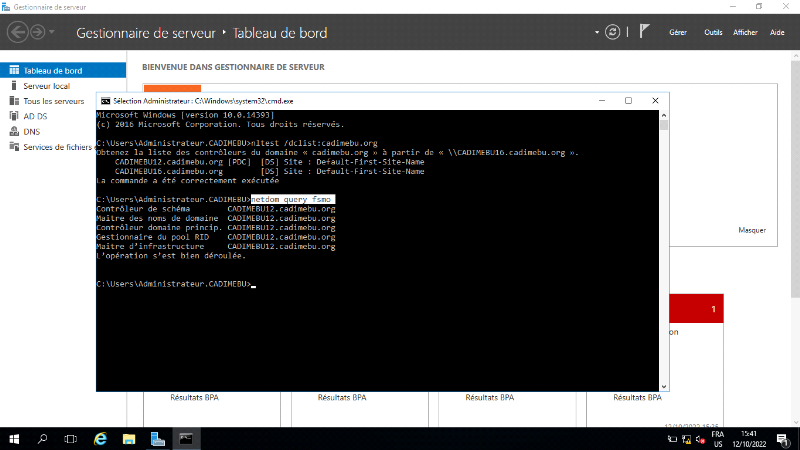Open navigation history dropdown next to forward arrow
Image resolution: width=800 pixels, height=450 pixels.
(x=52, y=32)
